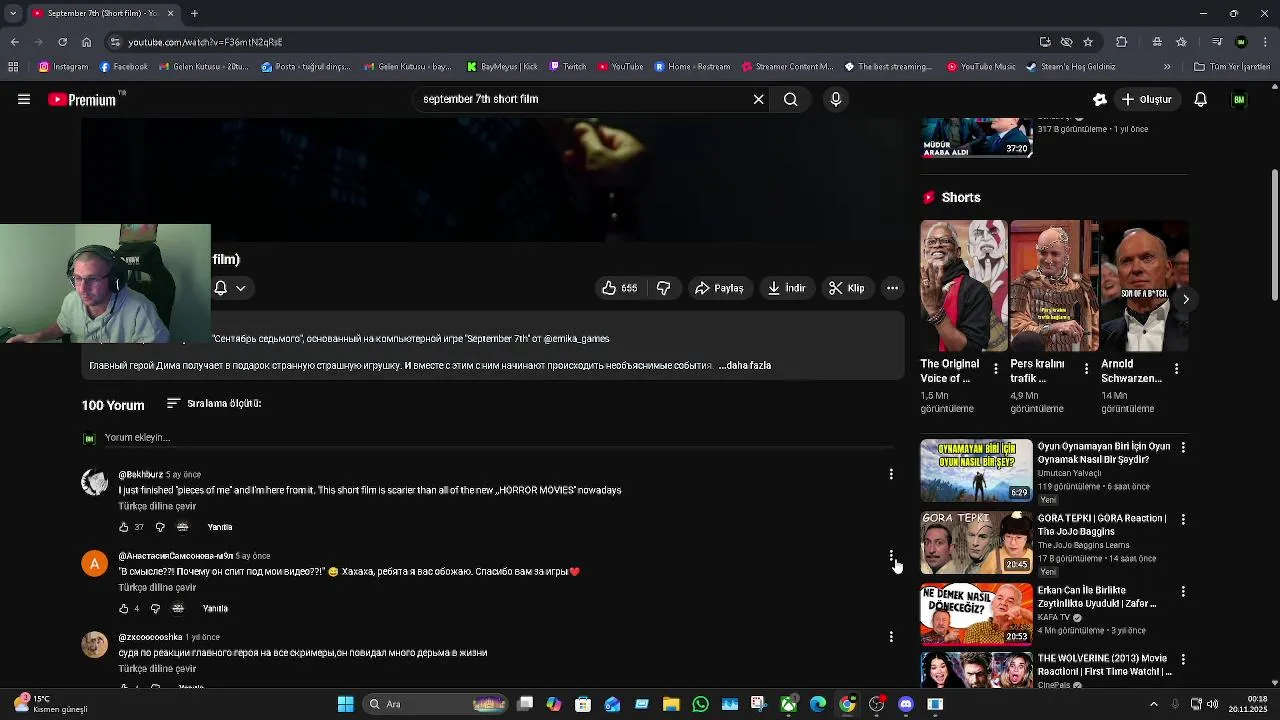Clear the search text with the X

758,99
